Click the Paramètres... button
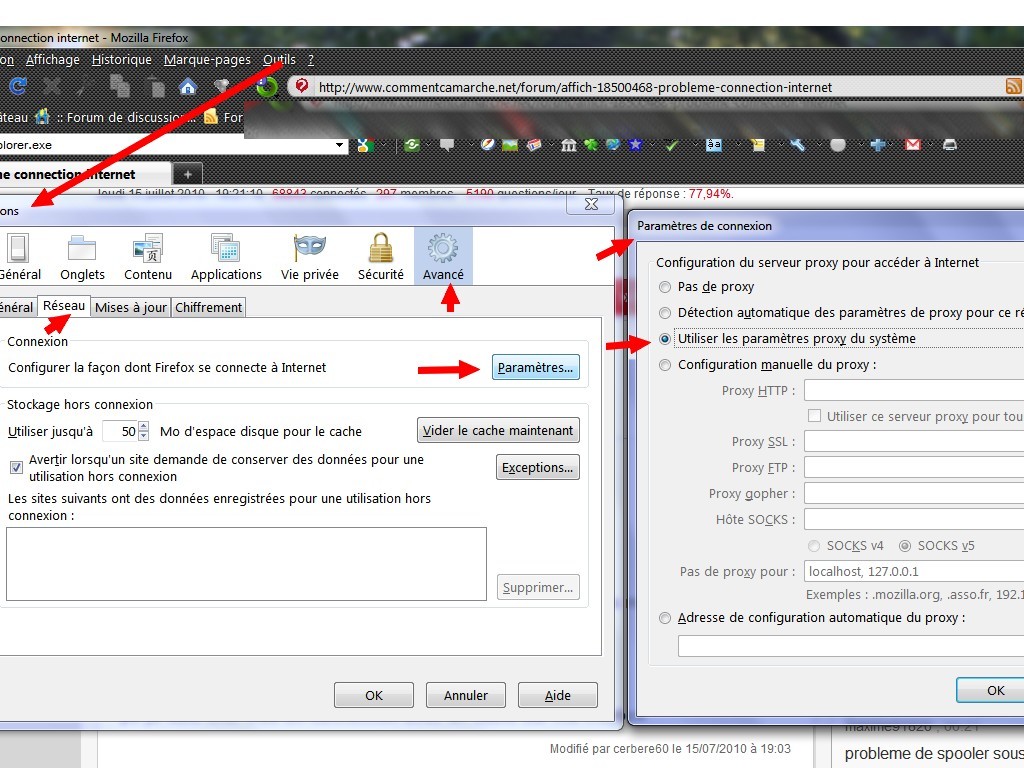The width and height of the screenshot is (1024, 768). click(536, 368)
